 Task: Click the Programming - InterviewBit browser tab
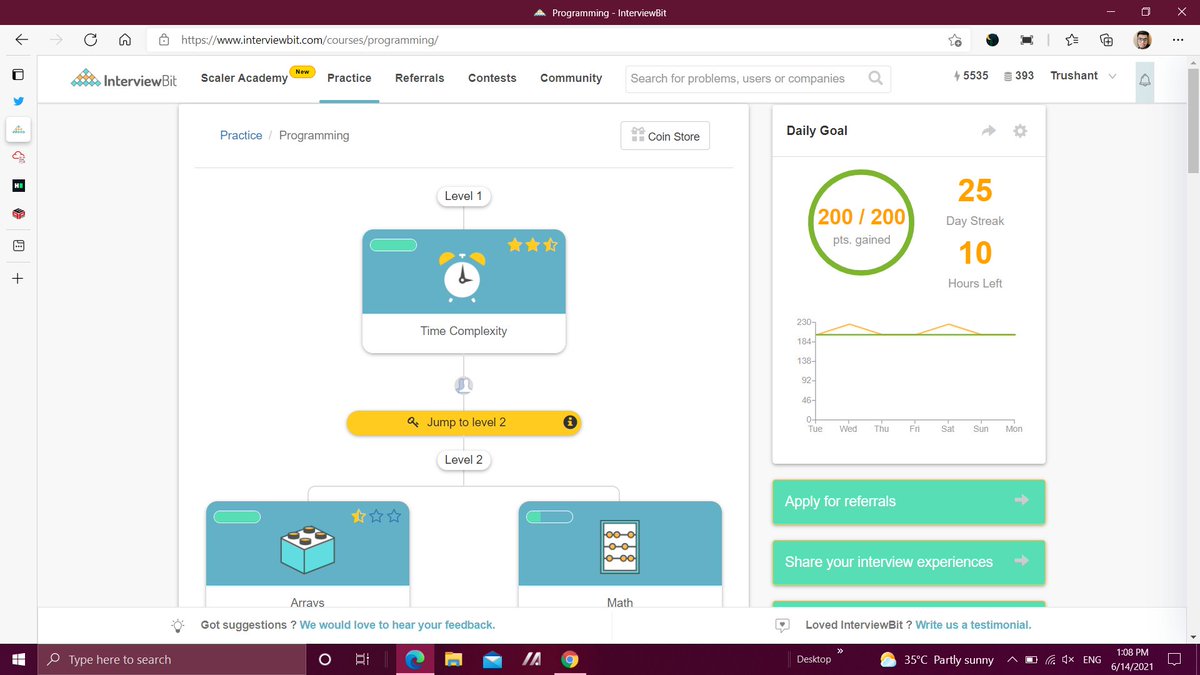click(600, 12)
